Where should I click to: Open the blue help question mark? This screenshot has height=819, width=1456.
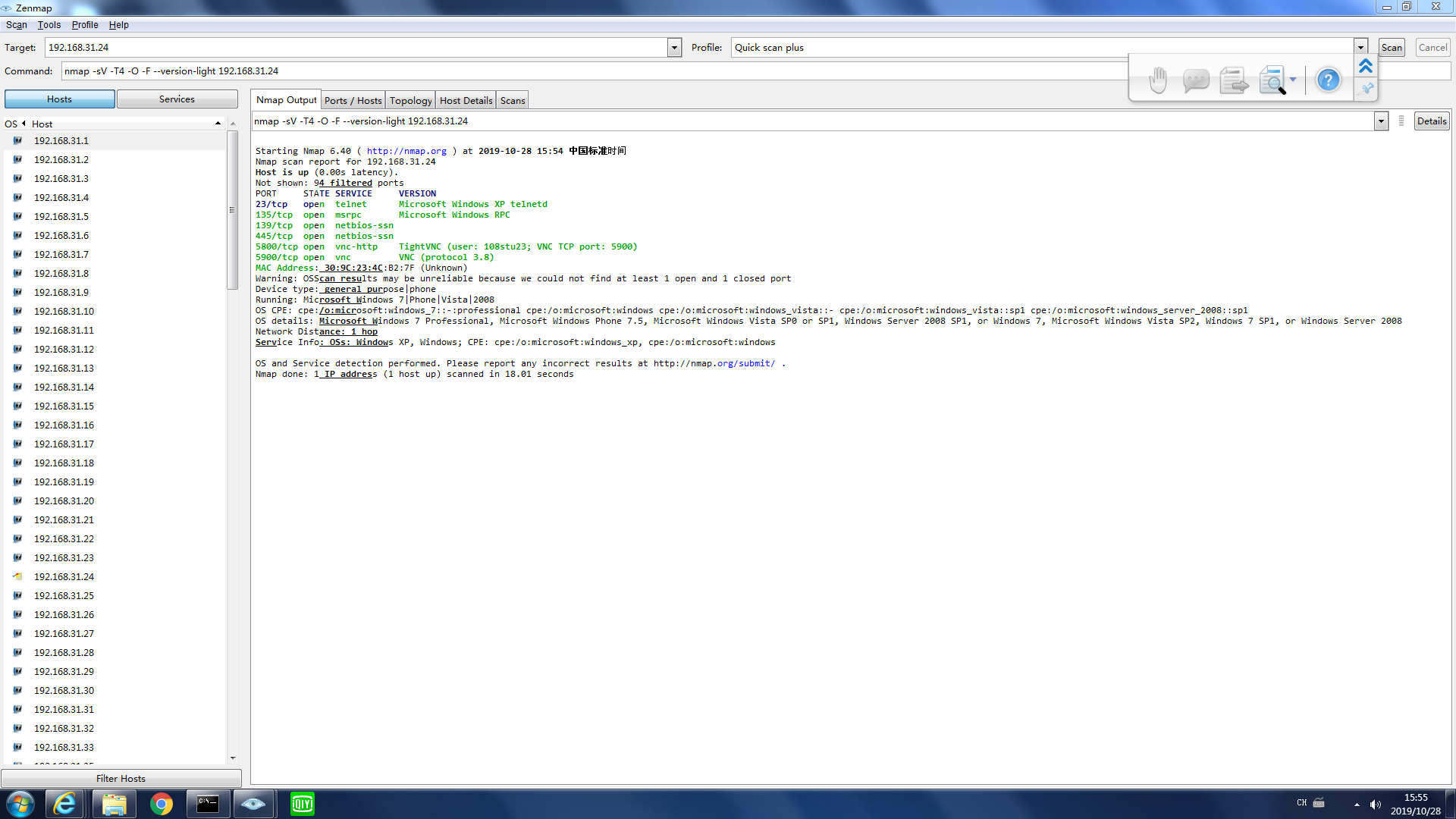coord(1328,80)
